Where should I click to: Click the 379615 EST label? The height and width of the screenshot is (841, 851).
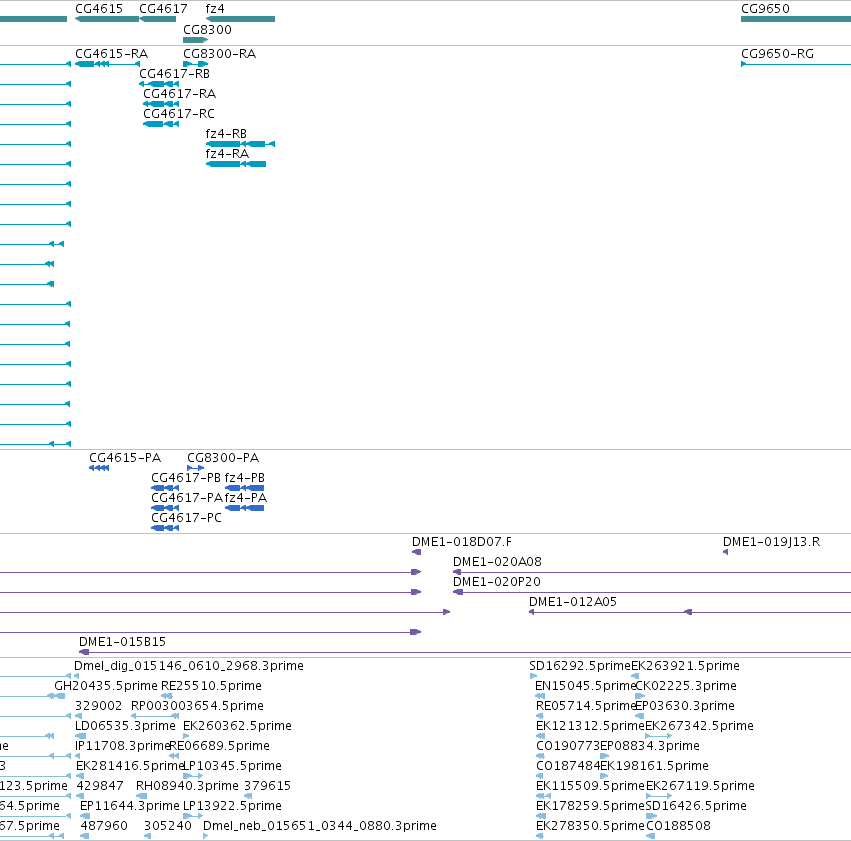point(267,786)
